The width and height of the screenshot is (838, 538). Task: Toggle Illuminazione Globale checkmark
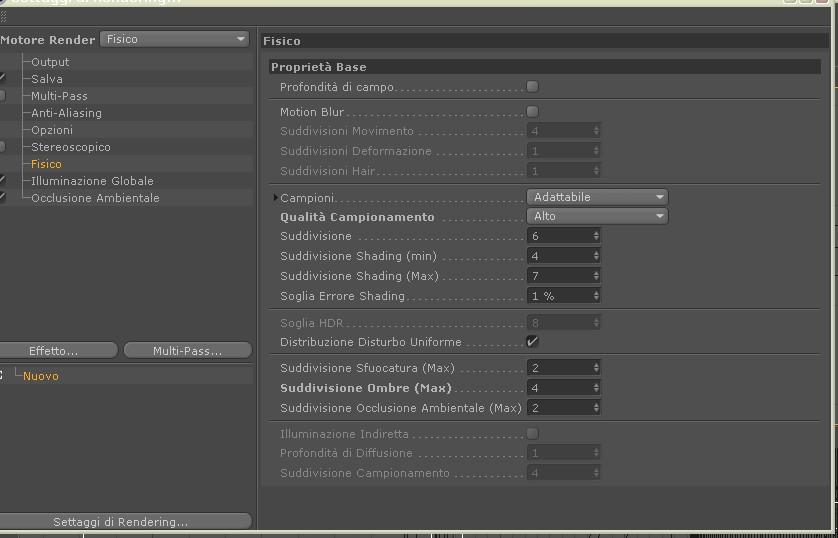(2, 181)
